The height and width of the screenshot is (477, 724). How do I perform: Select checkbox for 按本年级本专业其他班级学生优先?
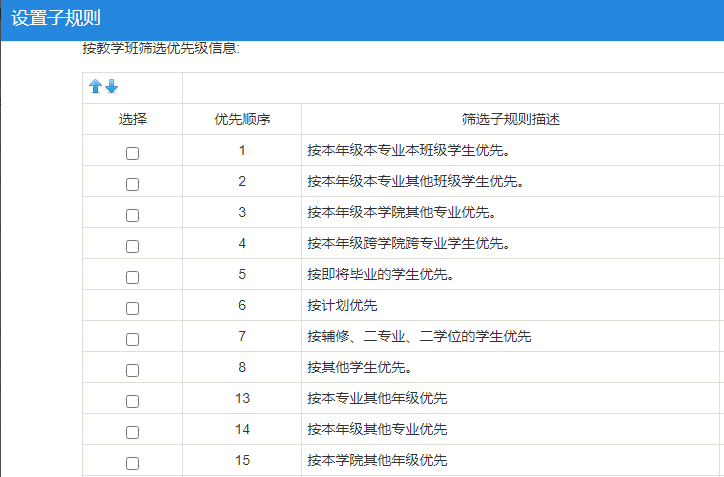(x=132, y=184)
